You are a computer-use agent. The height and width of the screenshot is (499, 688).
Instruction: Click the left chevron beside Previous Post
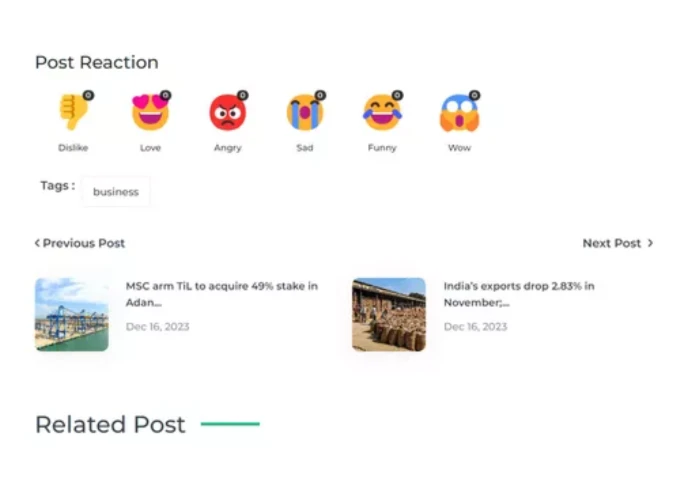click(x=37, y=243)
